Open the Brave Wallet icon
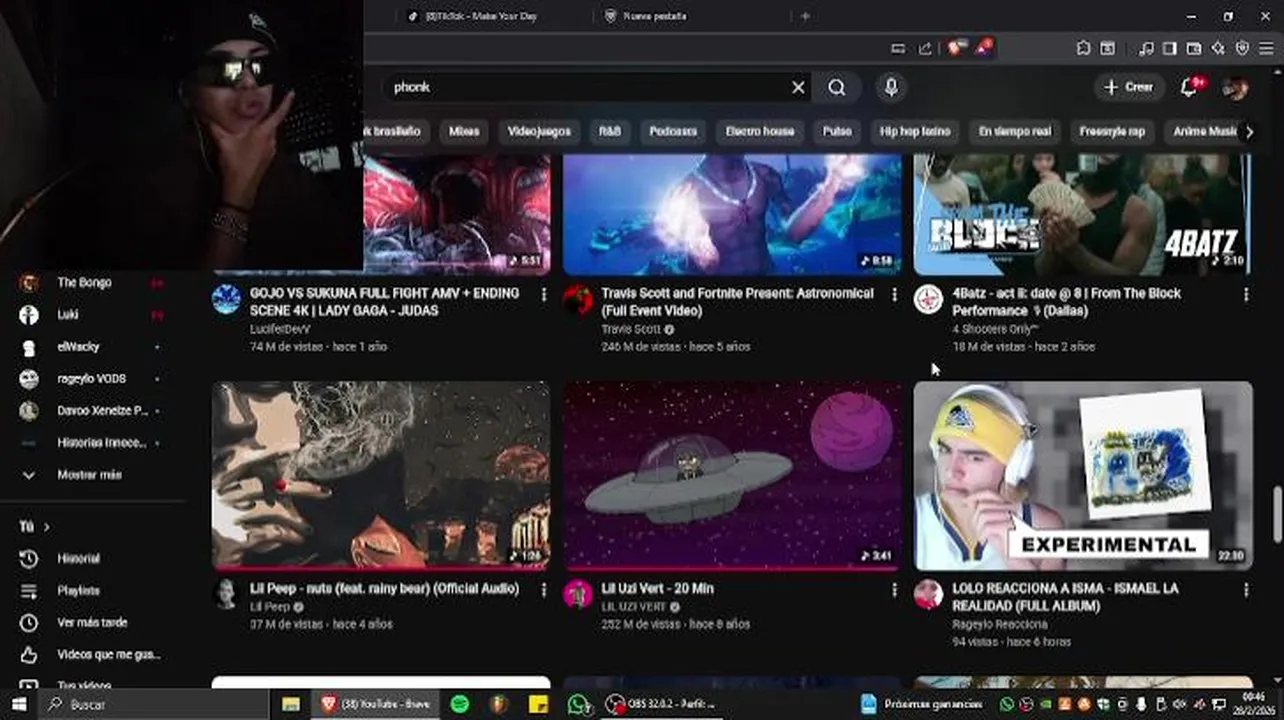The height and width of the screenshot is (720, 1284). [1193, 48]
